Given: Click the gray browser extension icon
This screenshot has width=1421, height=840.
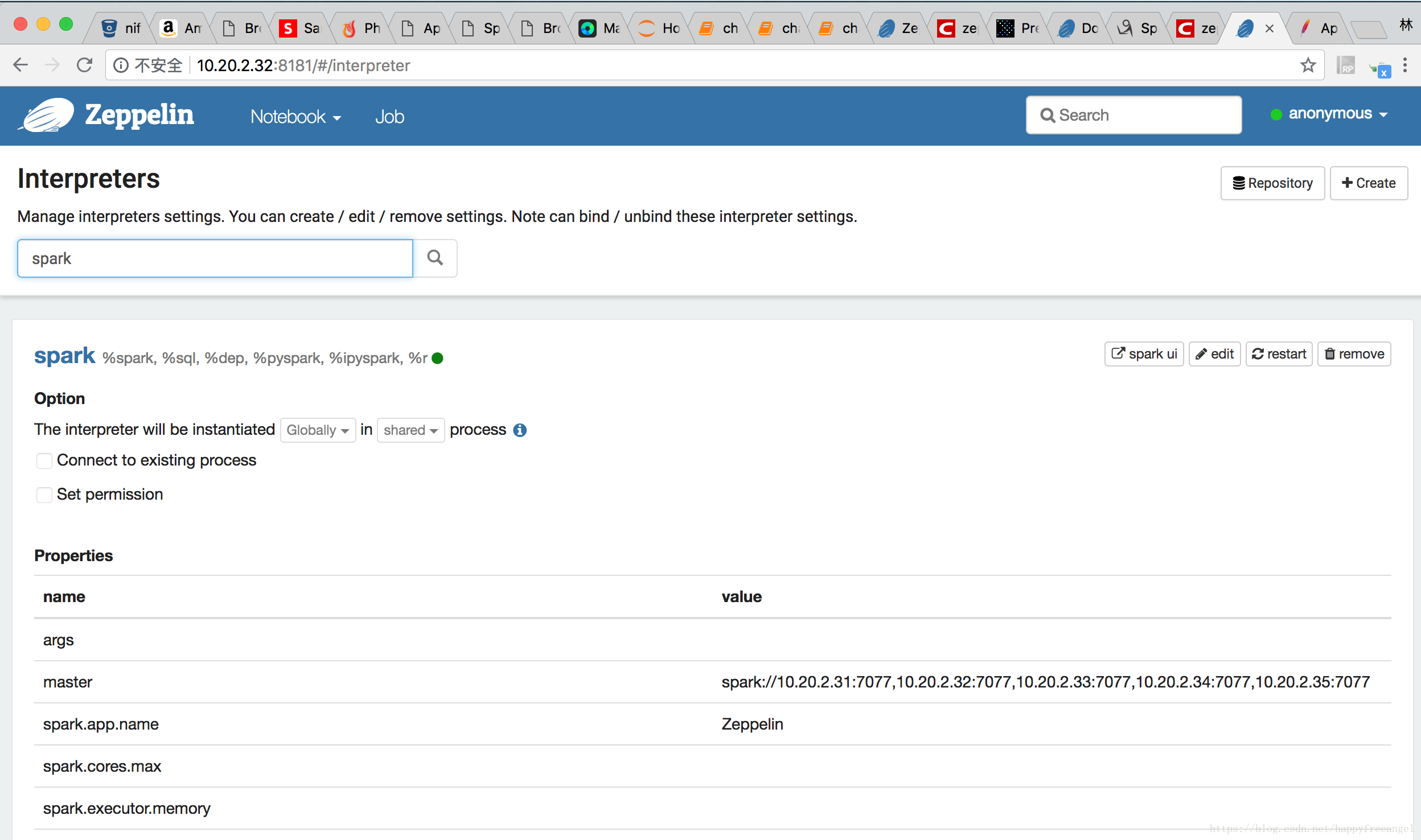Looking at the screenshot, I should tap(1346, 65).
